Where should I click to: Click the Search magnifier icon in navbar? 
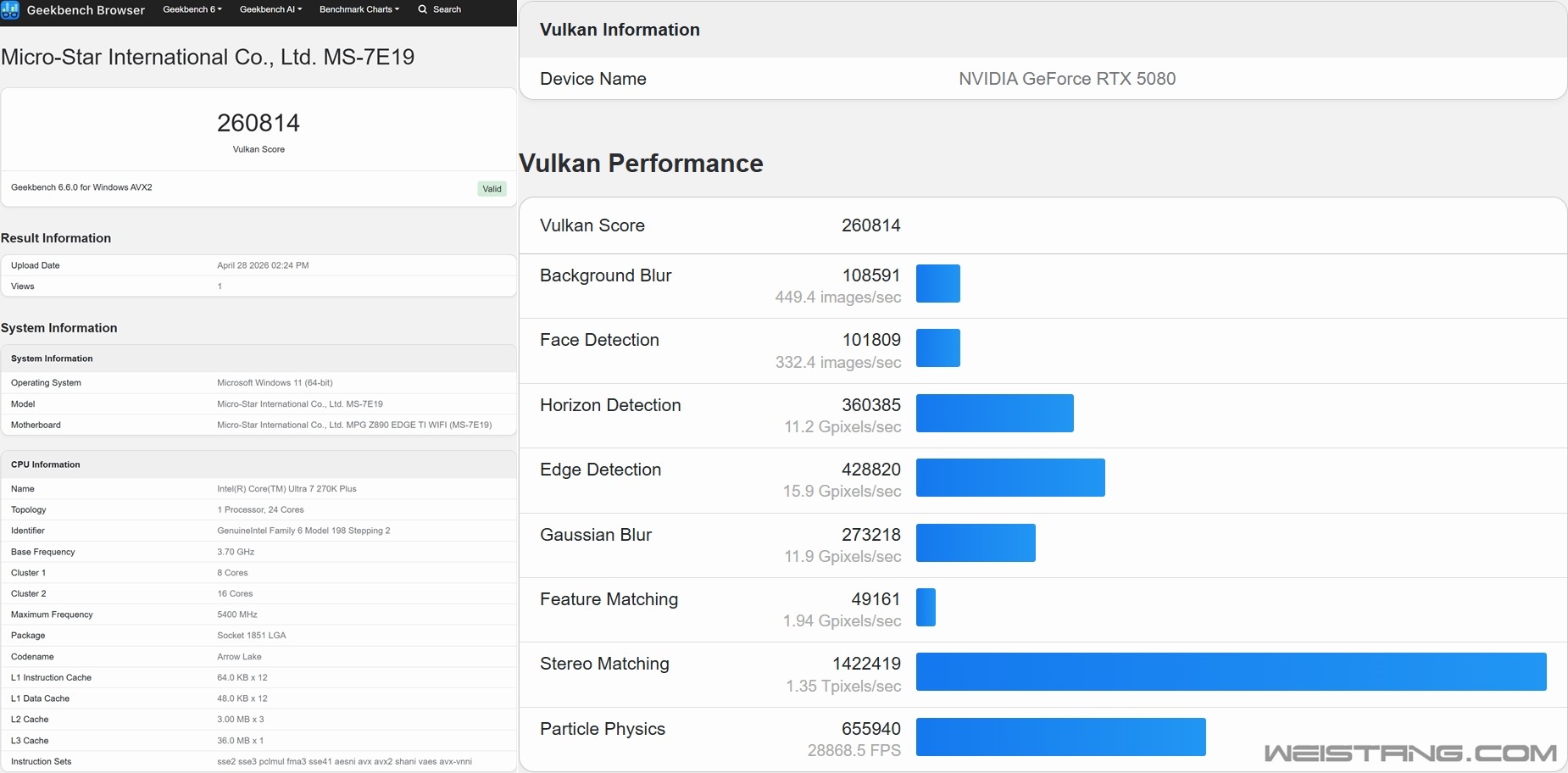pos(422,9)
